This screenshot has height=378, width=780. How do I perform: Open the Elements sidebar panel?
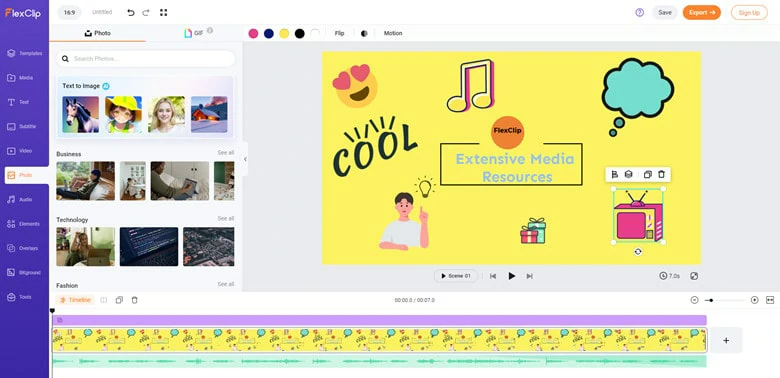click(x=24, y=224)
